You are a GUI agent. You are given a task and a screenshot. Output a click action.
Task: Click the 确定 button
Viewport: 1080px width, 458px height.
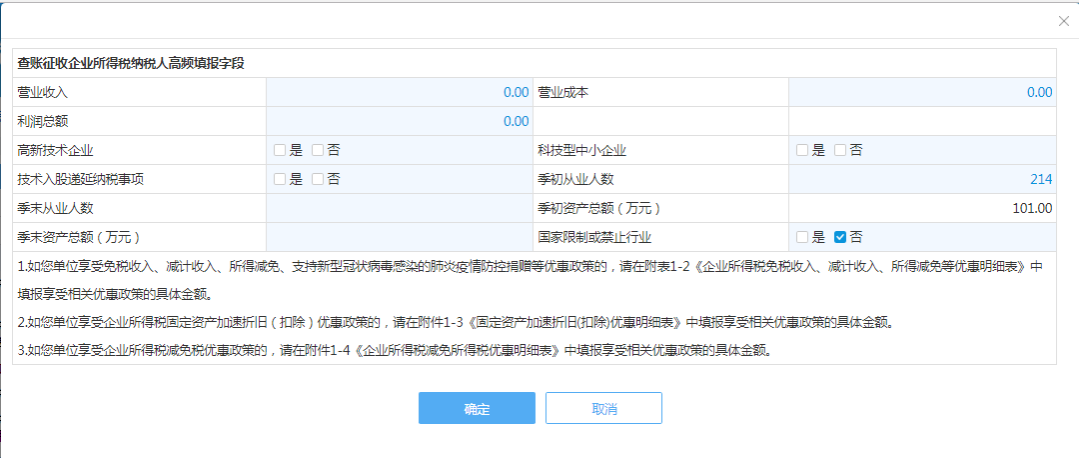coord(477,408)
